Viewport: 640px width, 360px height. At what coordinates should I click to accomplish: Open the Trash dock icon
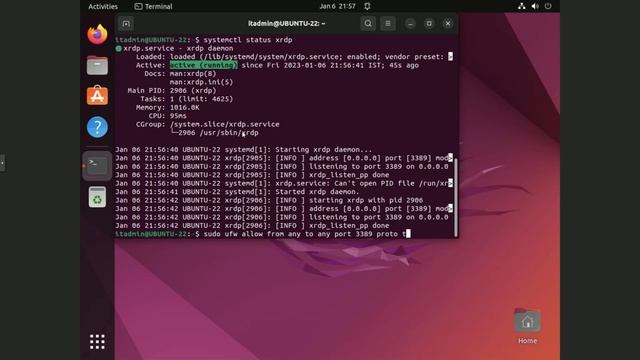pos(97,197)
